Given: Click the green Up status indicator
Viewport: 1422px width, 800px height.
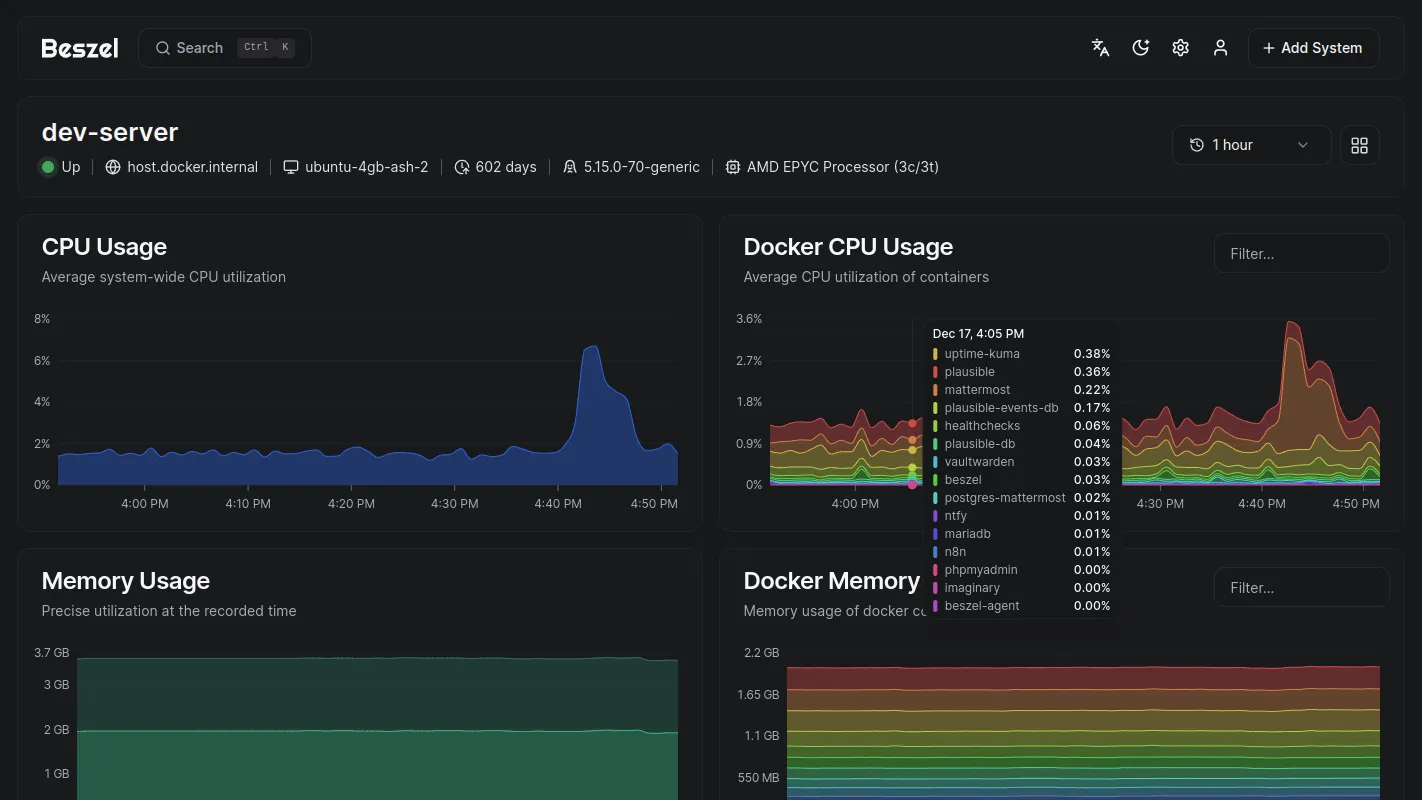Looking at the screenshot, I should pyautogui.click(x=48, y=167).
